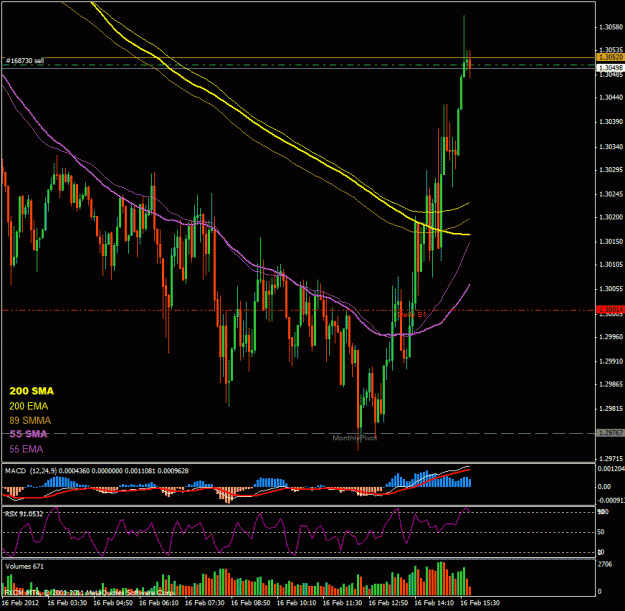Click the 0.00 MACD scale value
The image size is (625, 611).
pos(604,487)
